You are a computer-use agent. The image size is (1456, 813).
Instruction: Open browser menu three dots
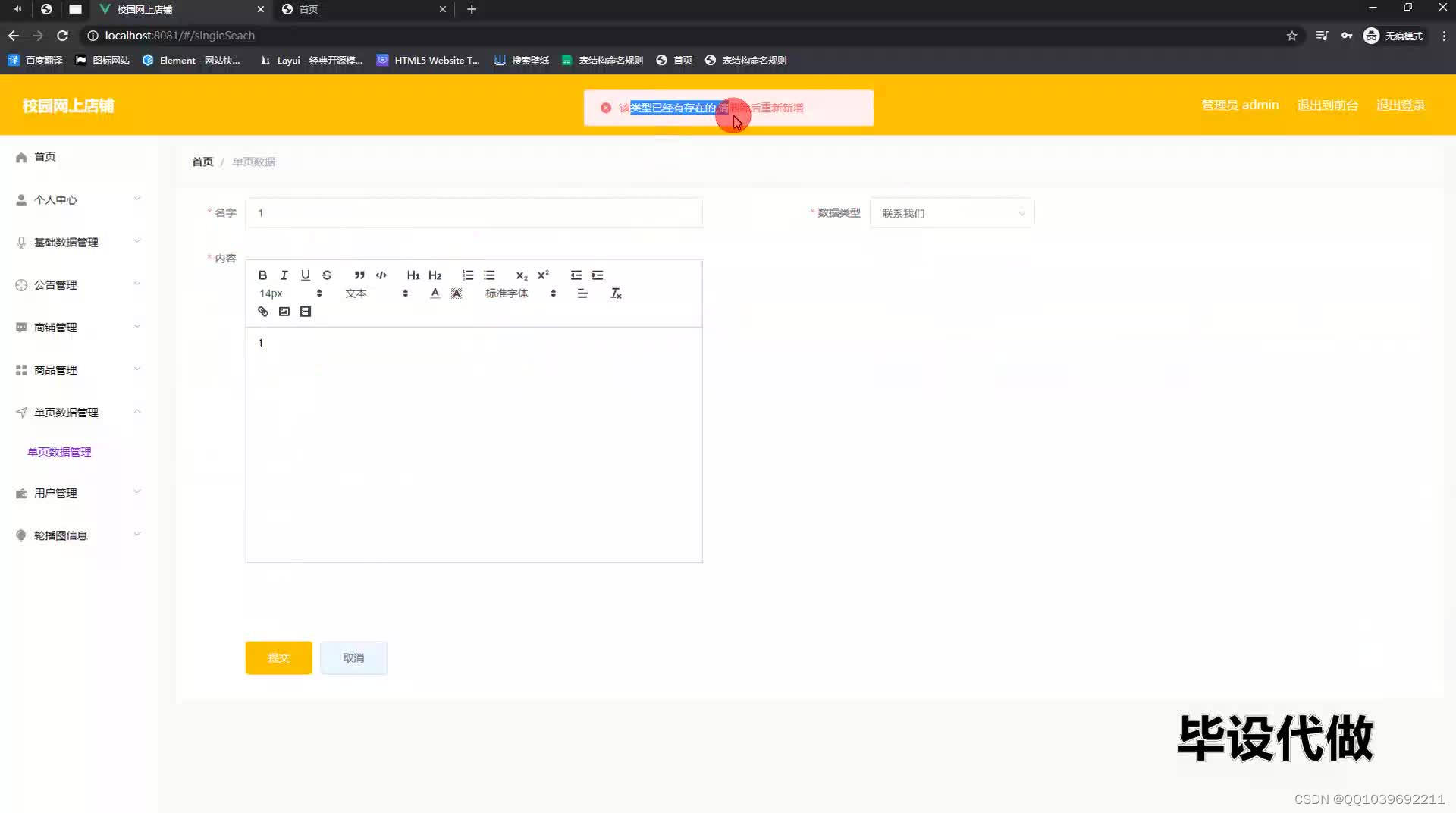click(1444, 36)
